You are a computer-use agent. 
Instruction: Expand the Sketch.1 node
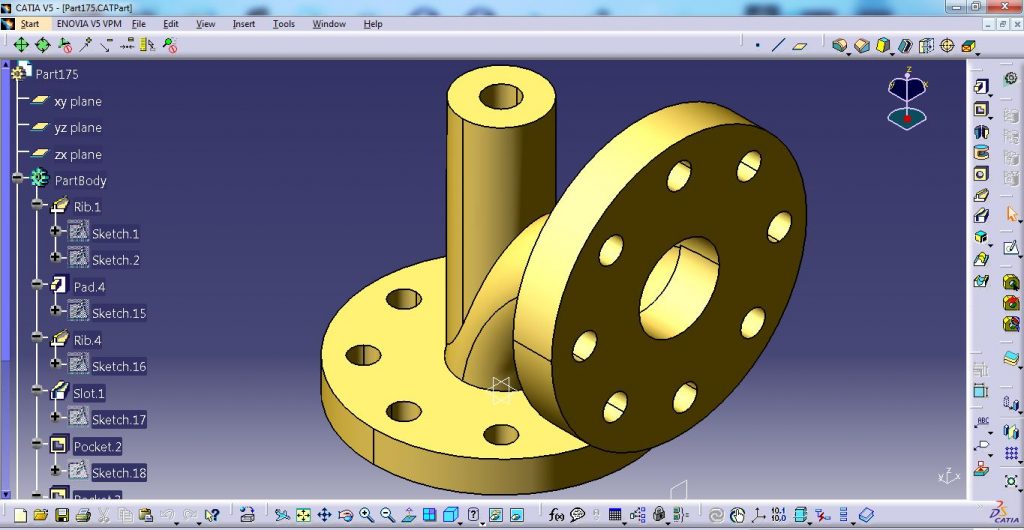coord(56,230)
